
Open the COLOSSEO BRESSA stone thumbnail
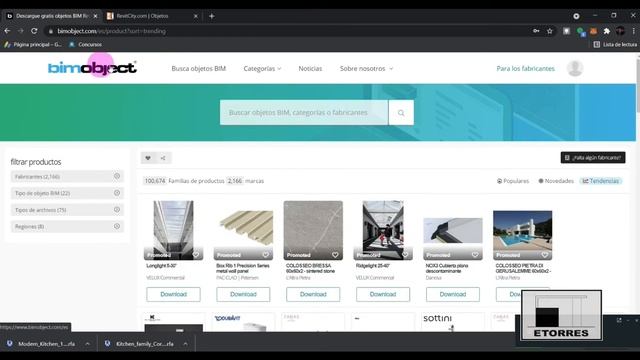[x=313, y=230]
